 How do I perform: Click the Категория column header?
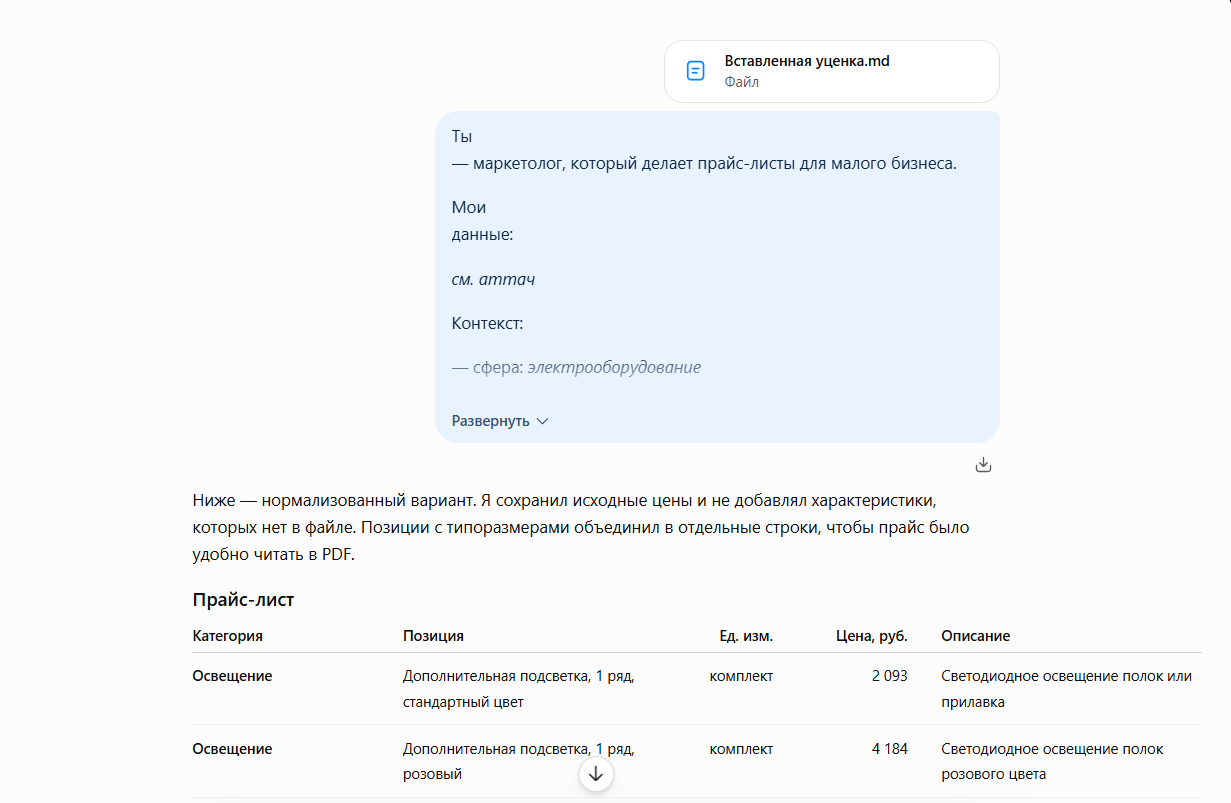[x=227, y=636]
